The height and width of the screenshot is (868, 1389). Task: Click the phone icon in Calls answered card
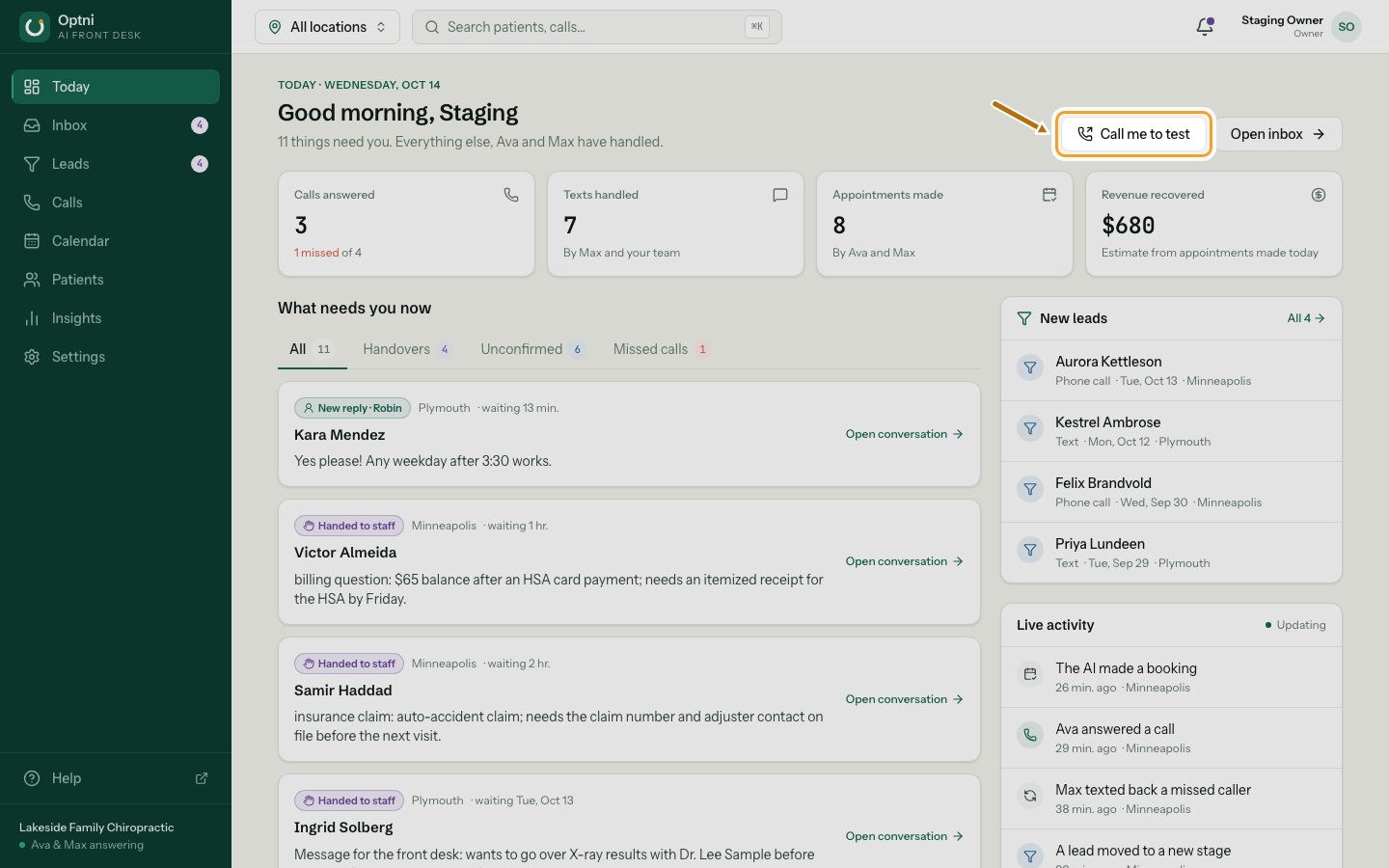[511, 195]
